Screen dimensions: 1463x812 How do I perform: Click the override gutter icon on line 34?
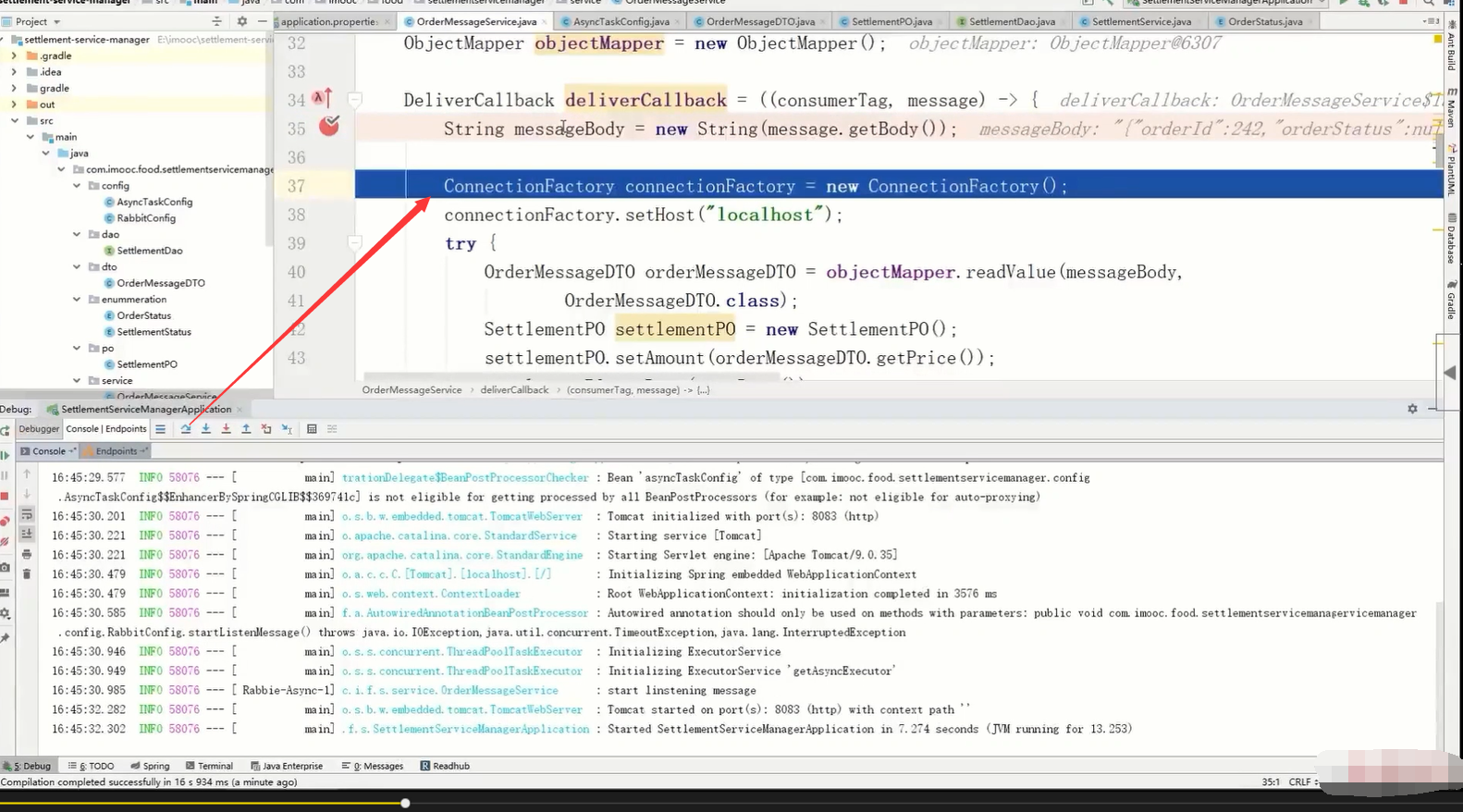pos(322,98)
